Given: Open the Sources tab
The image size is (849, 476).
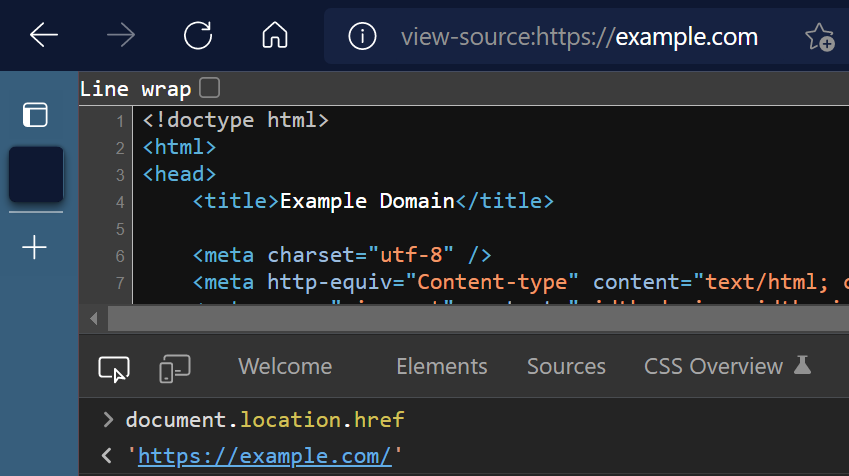Looking at the screenshot, I should coord(566,367).
